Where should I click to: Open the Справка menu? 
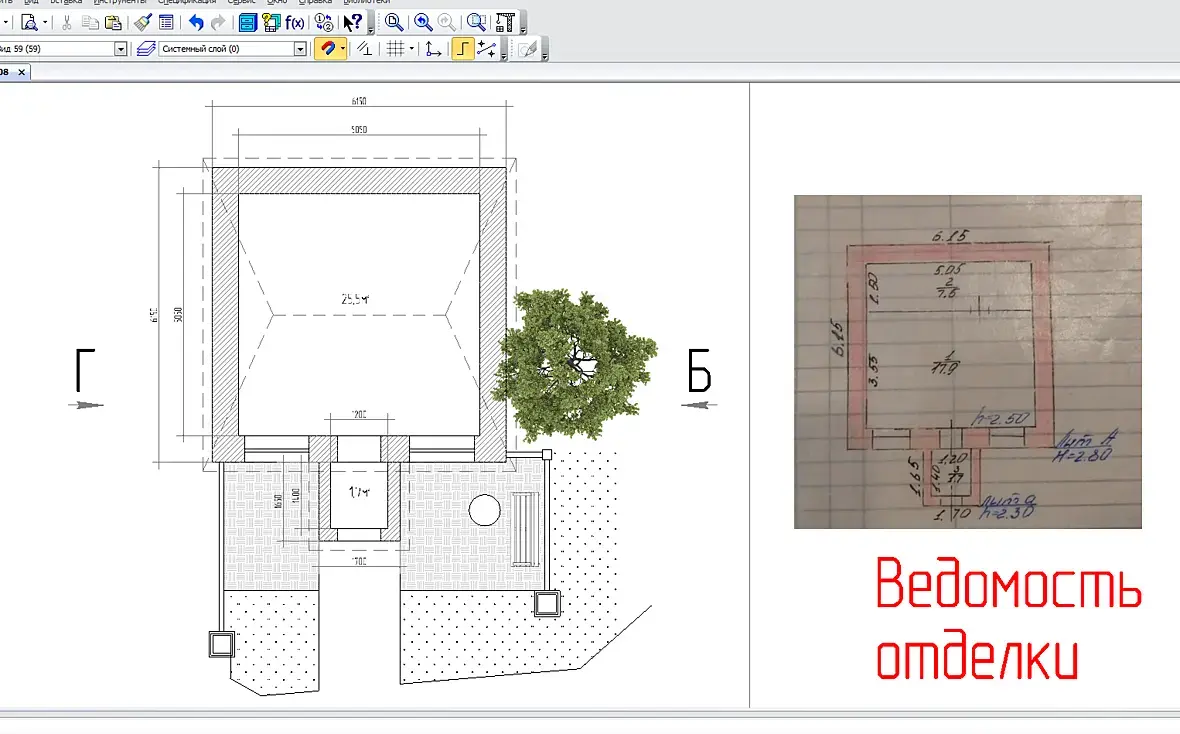coord(315,2)
